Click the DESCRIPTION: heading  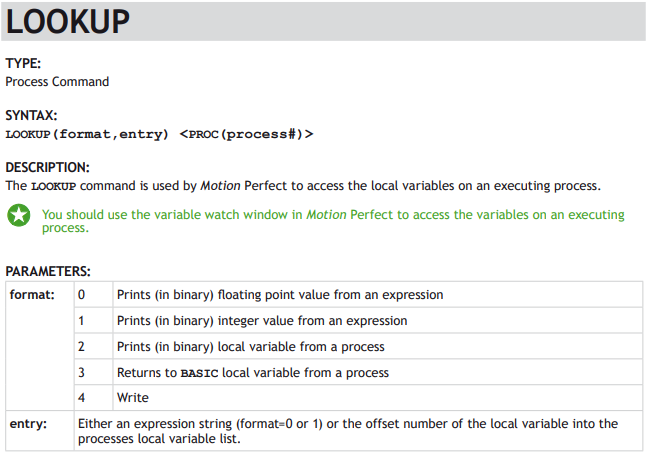(47, 167)
